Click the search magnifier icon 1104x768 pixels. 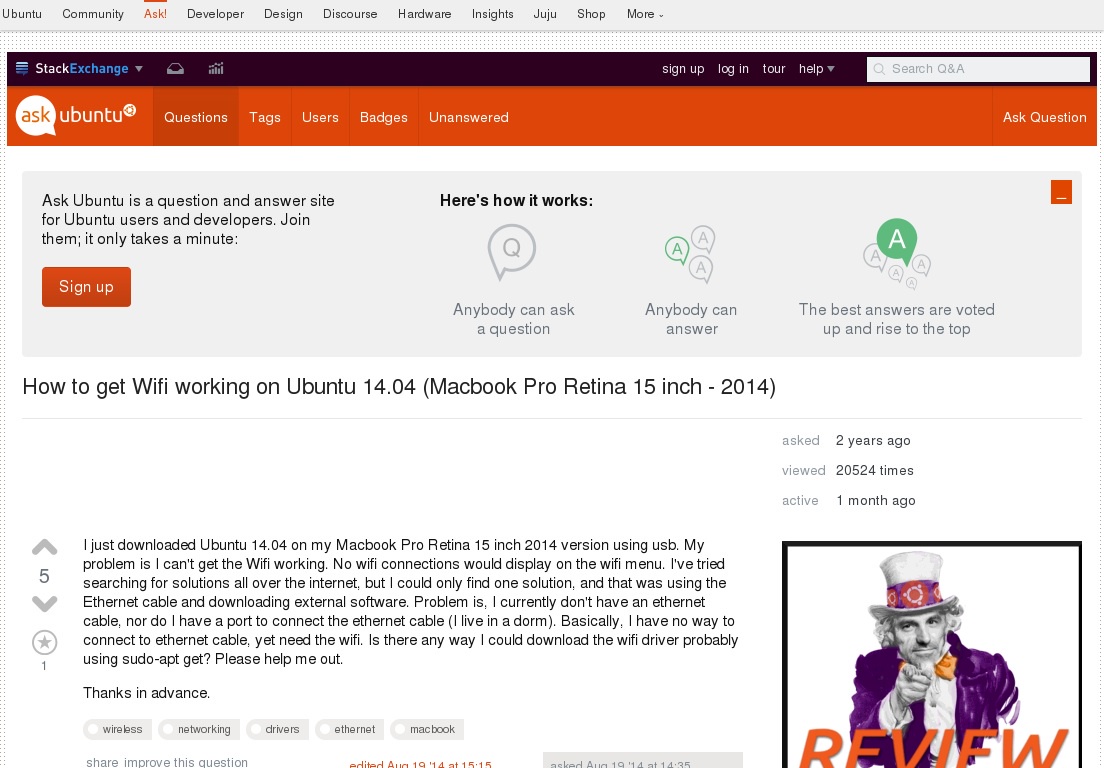click(879, 69)
